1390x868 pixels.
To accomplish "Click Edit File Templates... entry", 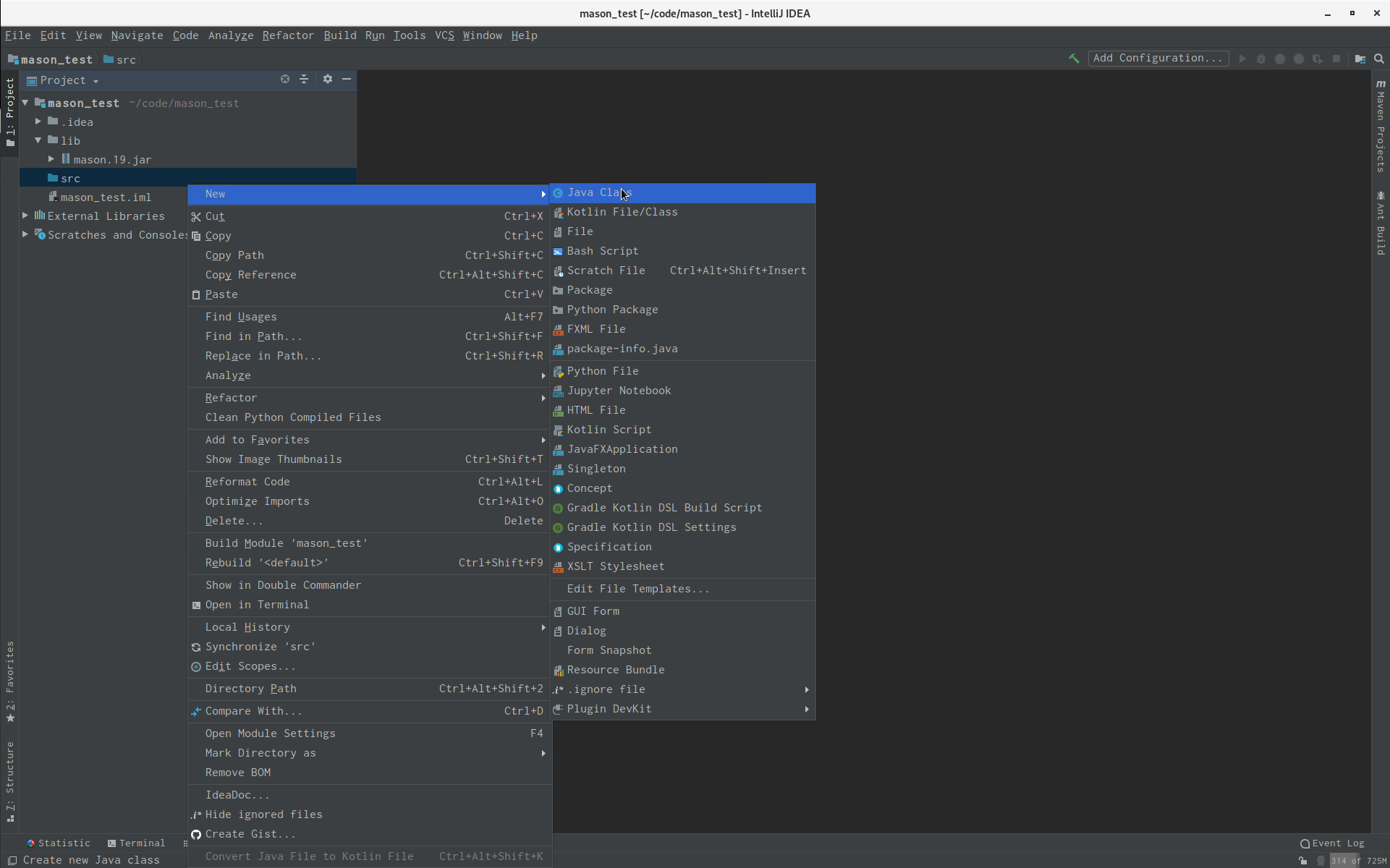I will [682, 589].
